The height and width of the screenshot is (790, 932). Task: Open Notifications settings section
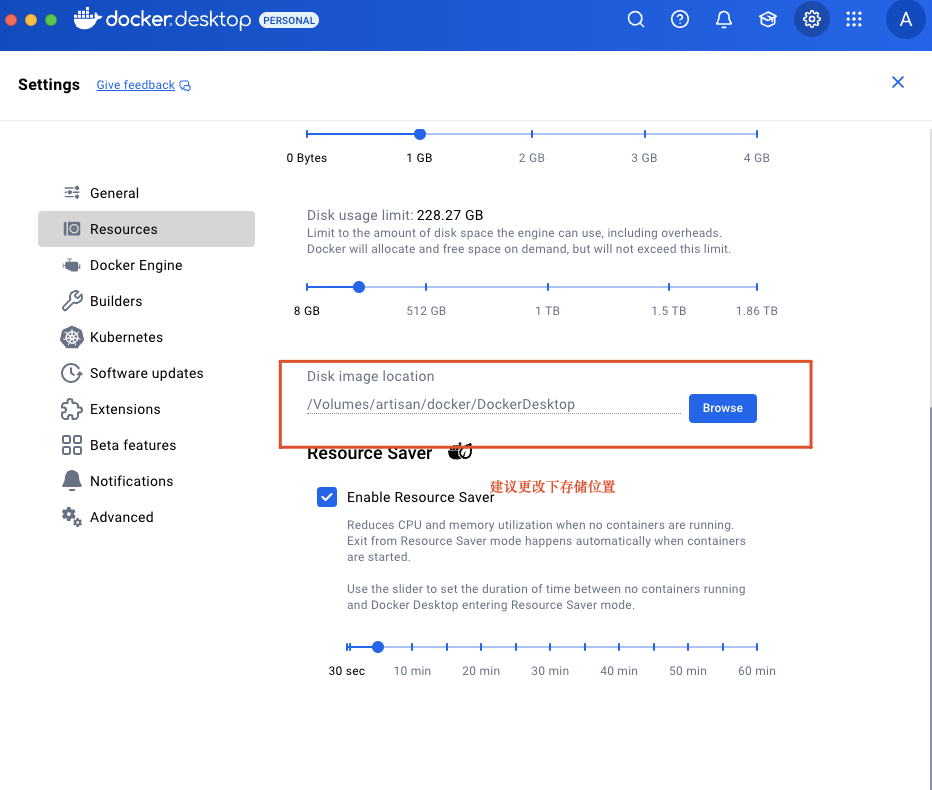tap(146, 481)
